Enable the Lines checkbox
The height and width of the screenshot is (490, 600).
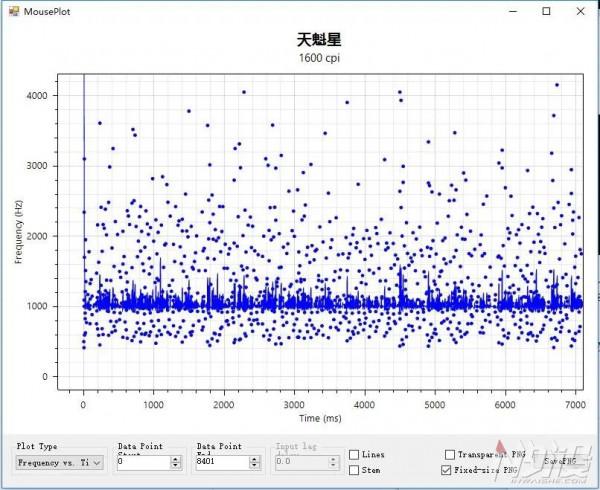(x=354, y=454)
